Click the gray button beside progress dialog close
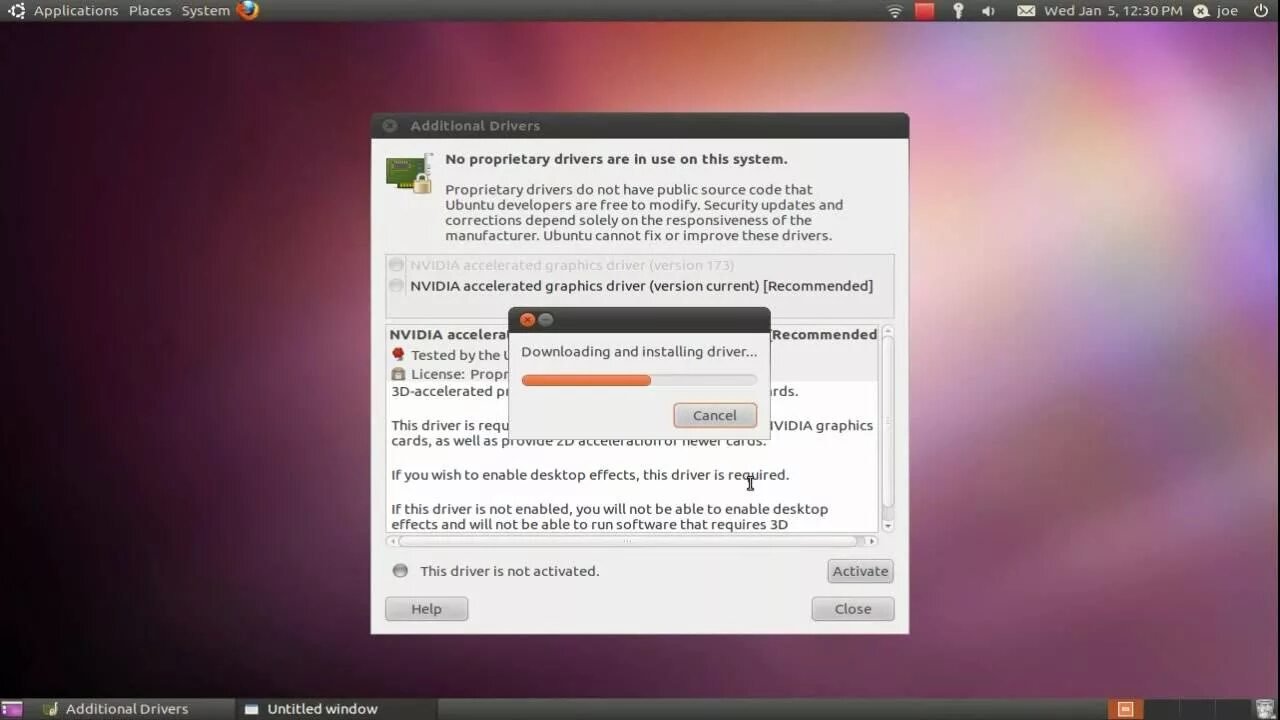This screenshot has height=720, width=1280. [546, 320]
